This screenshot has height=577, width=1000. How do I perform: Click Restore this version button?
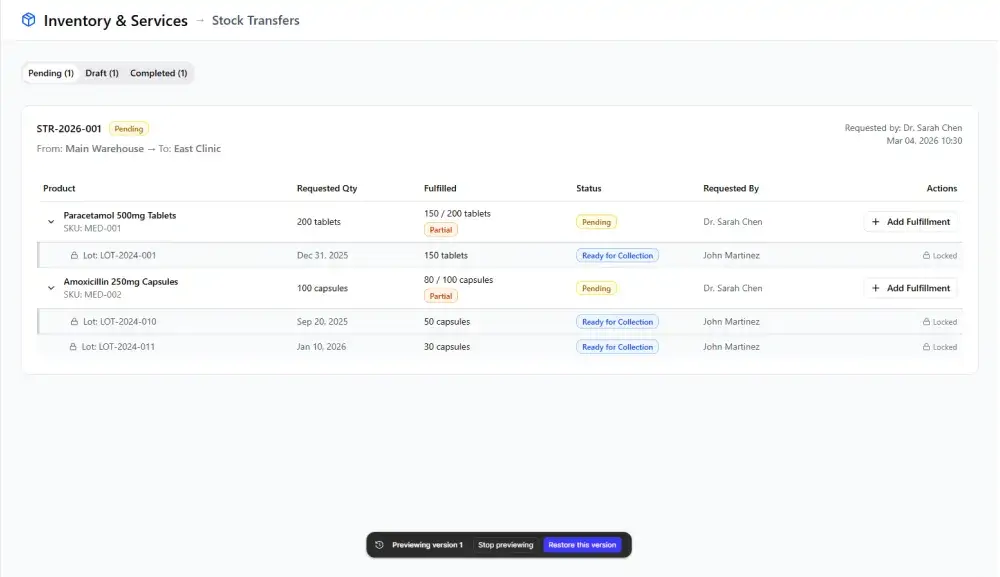pyautogui.click(x=582, y=545)
